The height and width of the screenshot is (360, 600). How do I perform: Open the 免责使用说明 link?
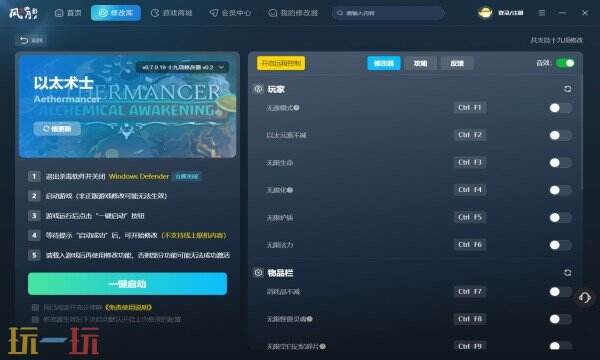pos(128,307)
